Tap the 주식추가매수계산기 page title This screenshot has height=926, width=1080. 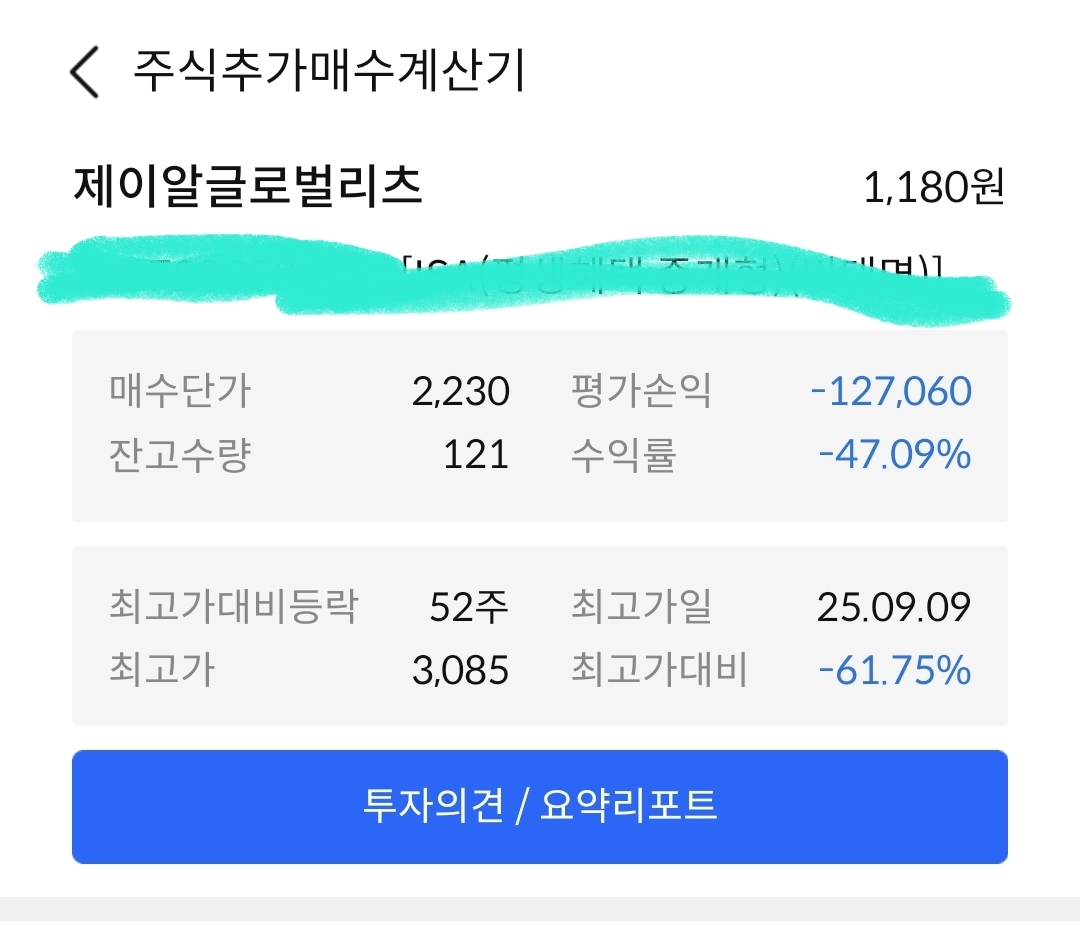tap(329, 72)
